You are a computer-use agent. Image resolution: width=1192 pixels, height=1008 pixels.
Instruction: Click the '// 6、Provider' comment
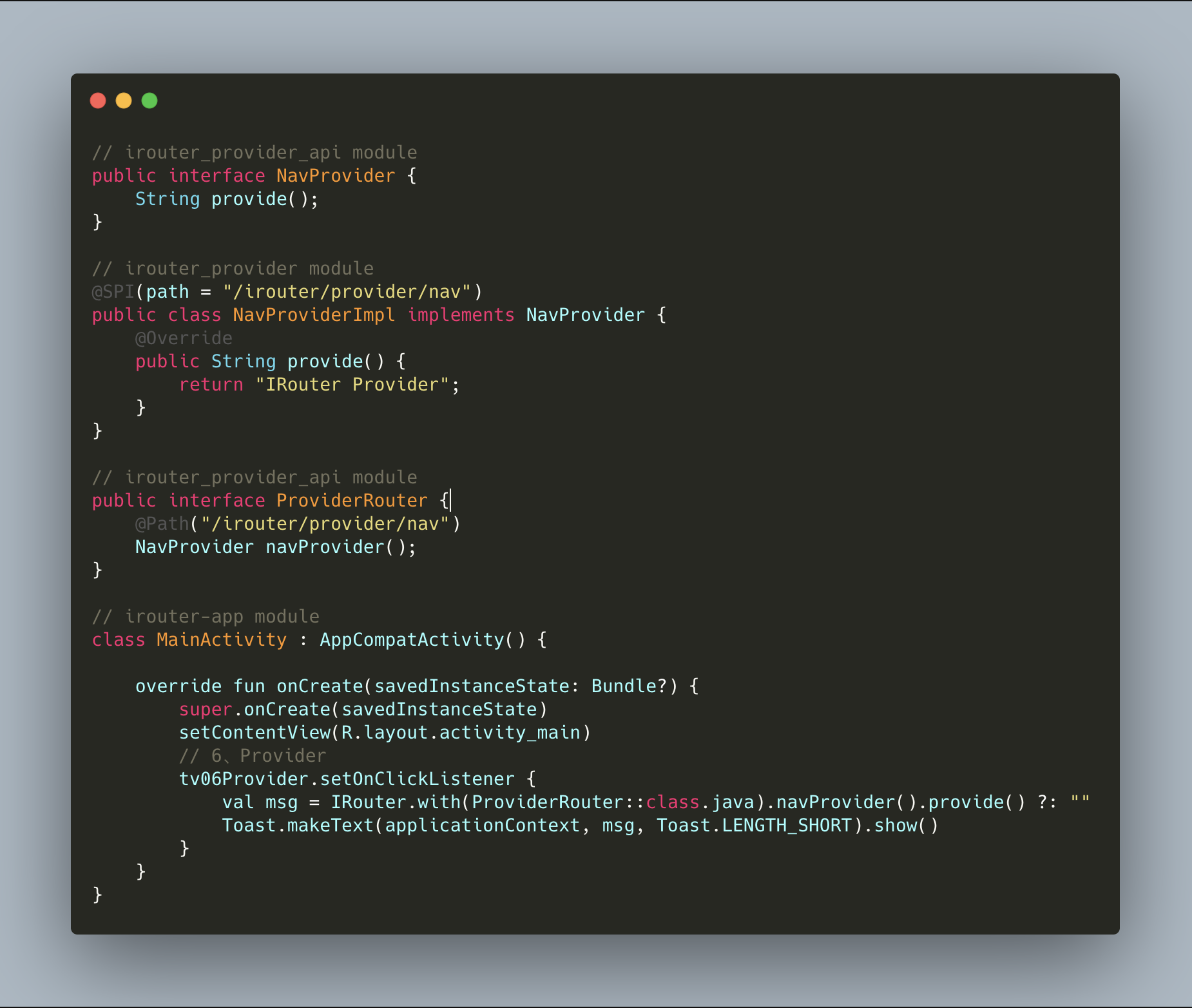[253, 756]
